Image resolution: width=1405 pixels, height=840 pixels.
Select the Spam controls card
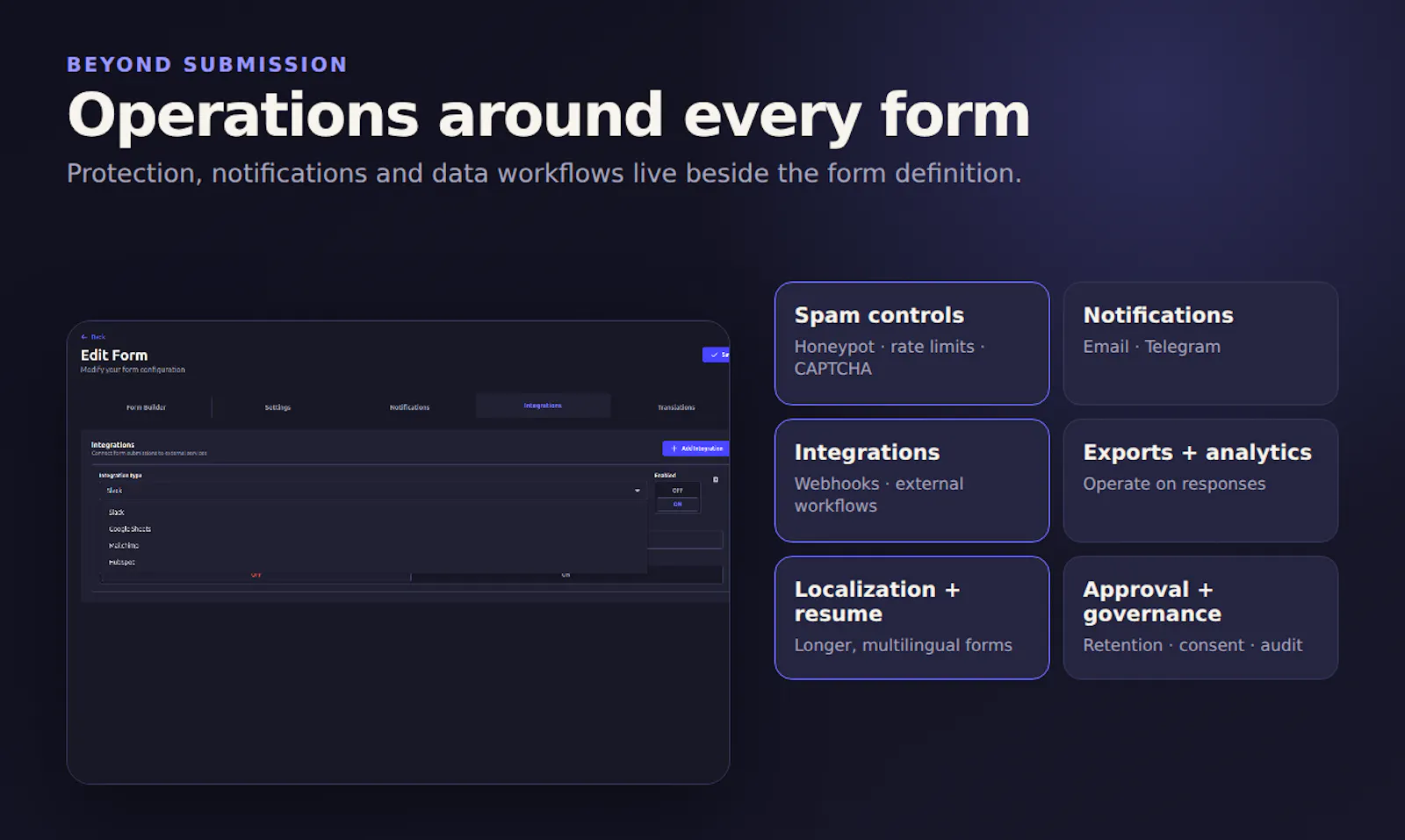tap(911, 343)
